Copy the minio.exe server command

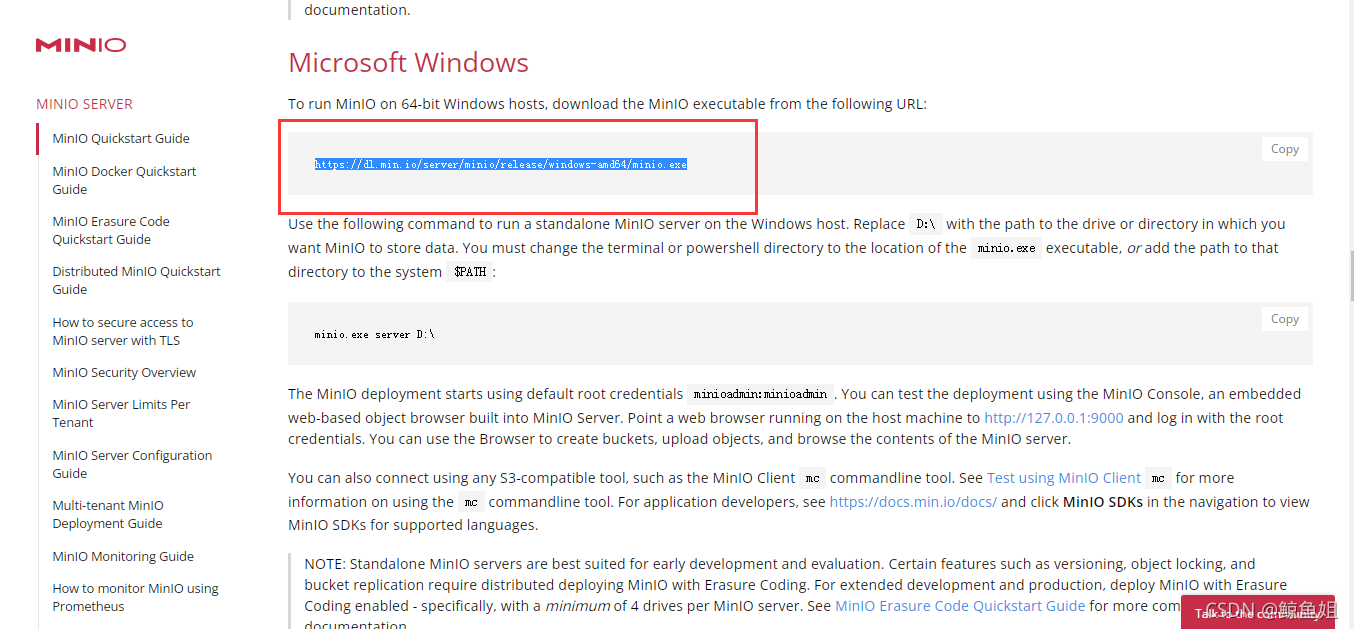[1284, 319]
